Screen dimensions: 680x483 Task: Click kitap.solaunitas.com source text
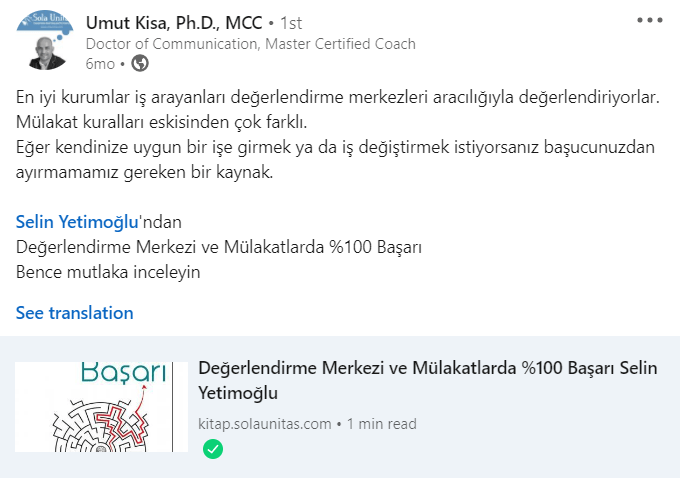pos(265,424)
